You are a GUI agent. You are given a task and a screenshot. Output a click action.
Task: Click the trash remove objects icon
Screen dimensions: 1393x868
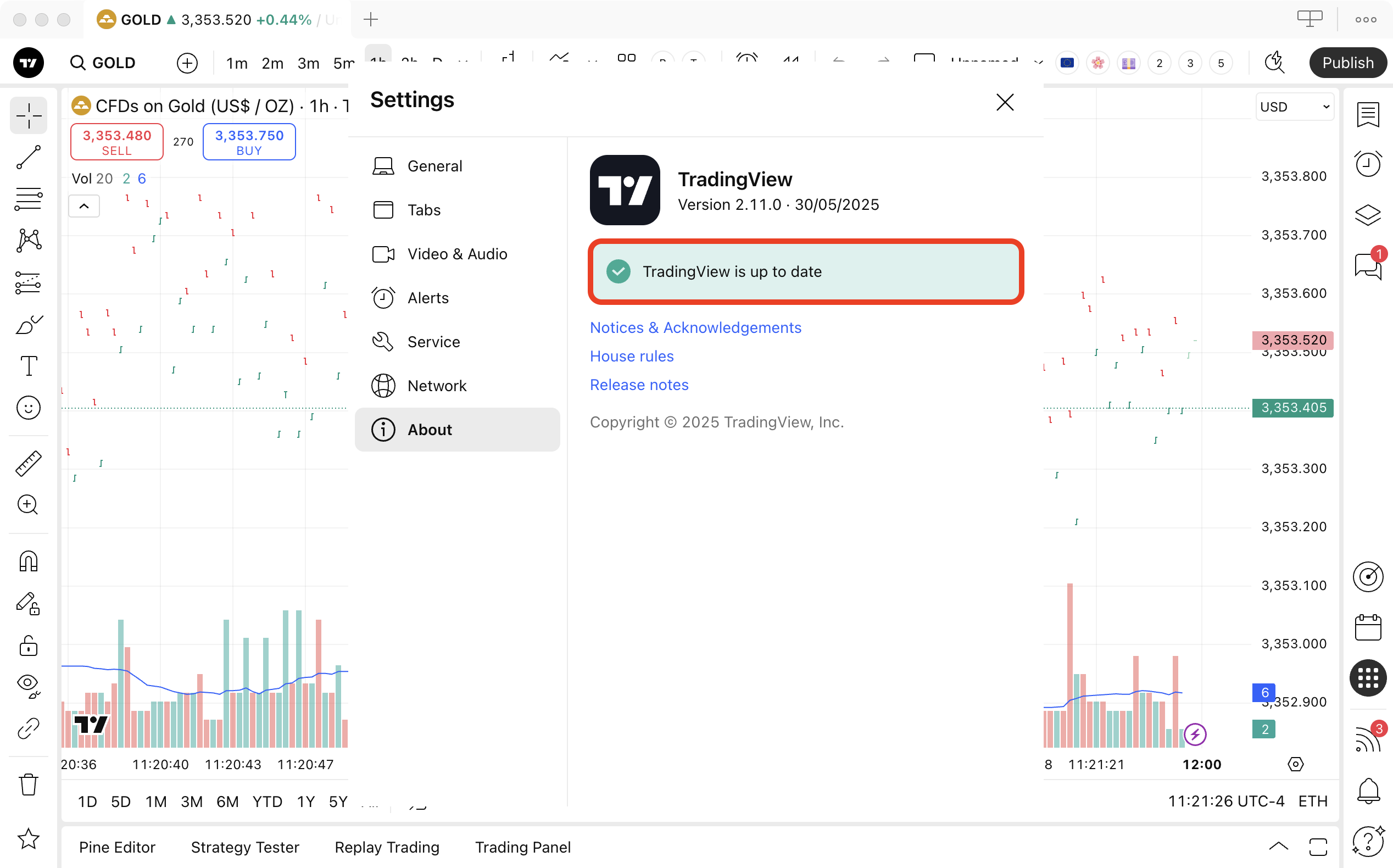click(28, 784)
